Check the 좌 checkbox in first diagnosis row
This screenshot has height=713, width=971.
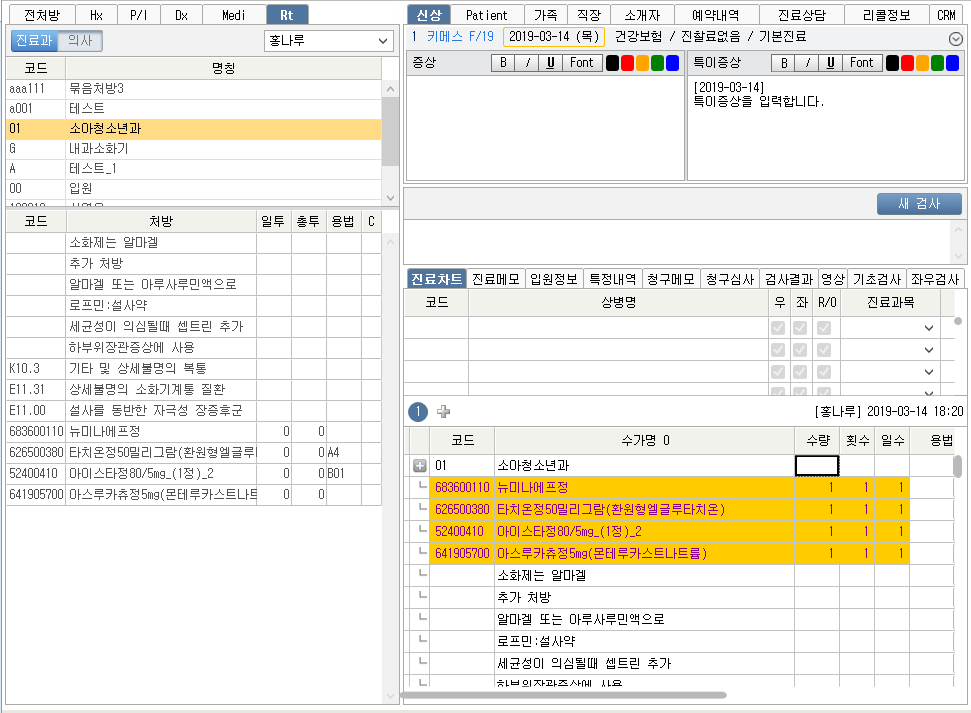click(x=801, y=328)
